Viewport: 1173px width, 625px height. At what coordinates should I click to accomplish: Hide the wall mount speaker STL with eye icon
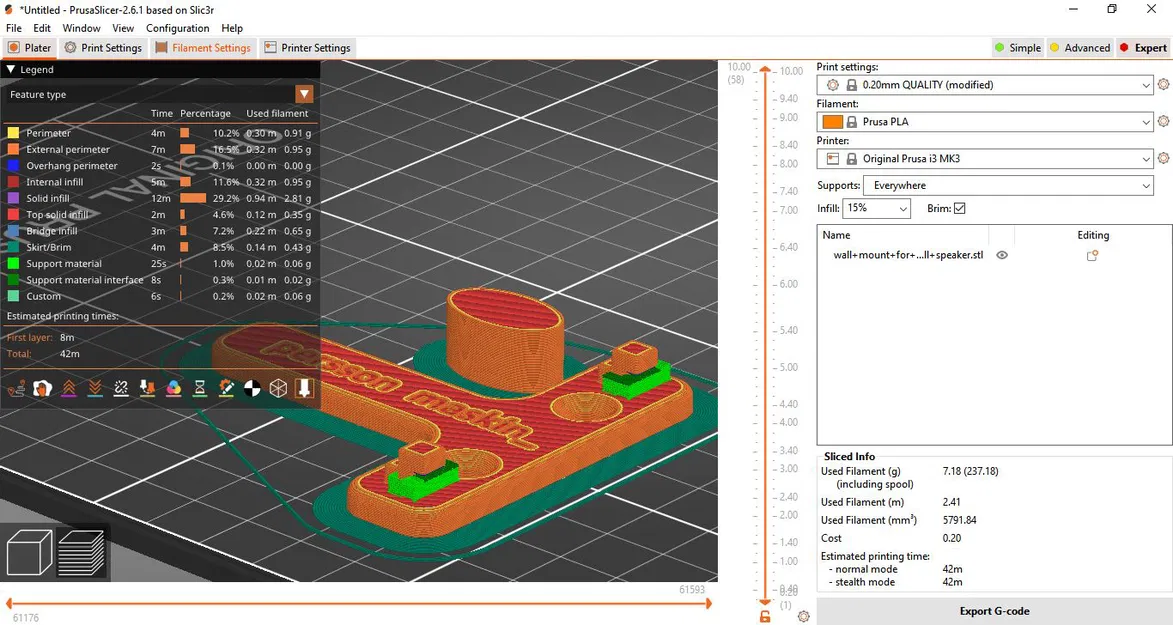(x=1002, y=255)
